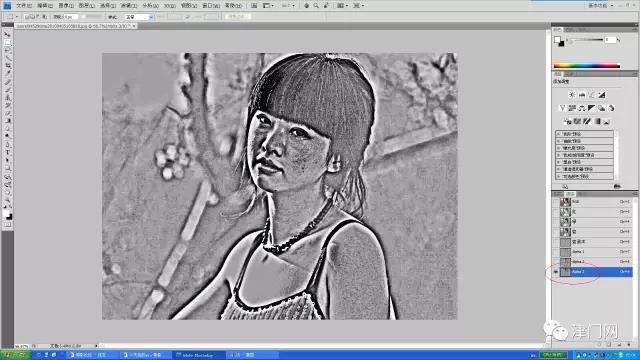The image size is (640, 360).
Task: Select the Eraser tool
Action: click(7, 113)
